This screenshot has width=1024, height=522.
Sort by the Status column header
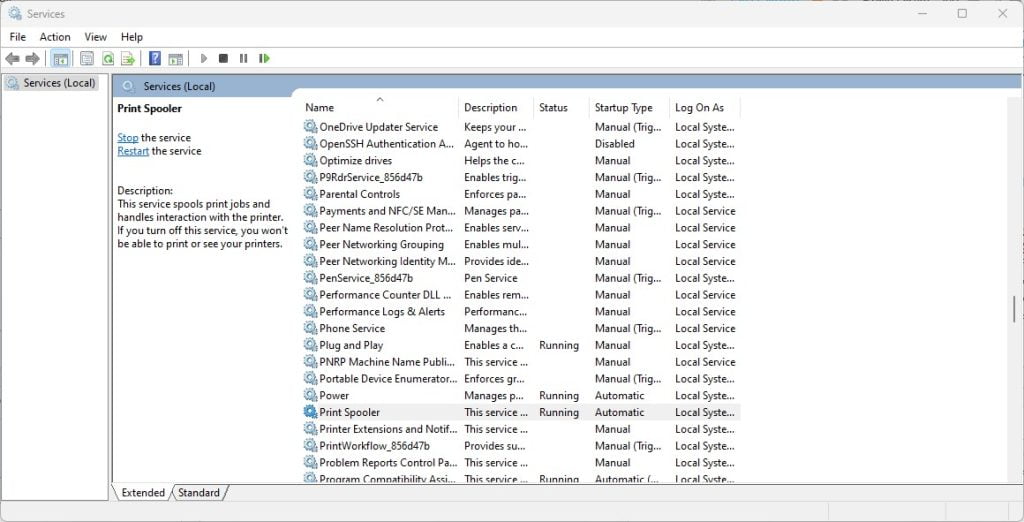pos(553,108)
